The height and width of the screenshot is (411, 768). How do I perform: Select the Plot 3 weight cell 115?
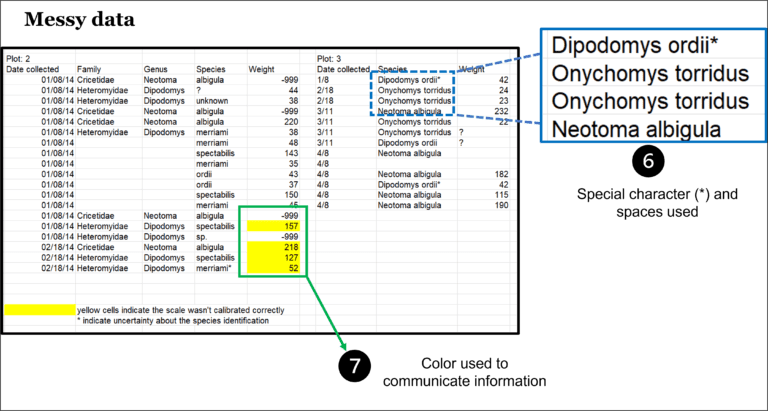(x=501, y=195)
